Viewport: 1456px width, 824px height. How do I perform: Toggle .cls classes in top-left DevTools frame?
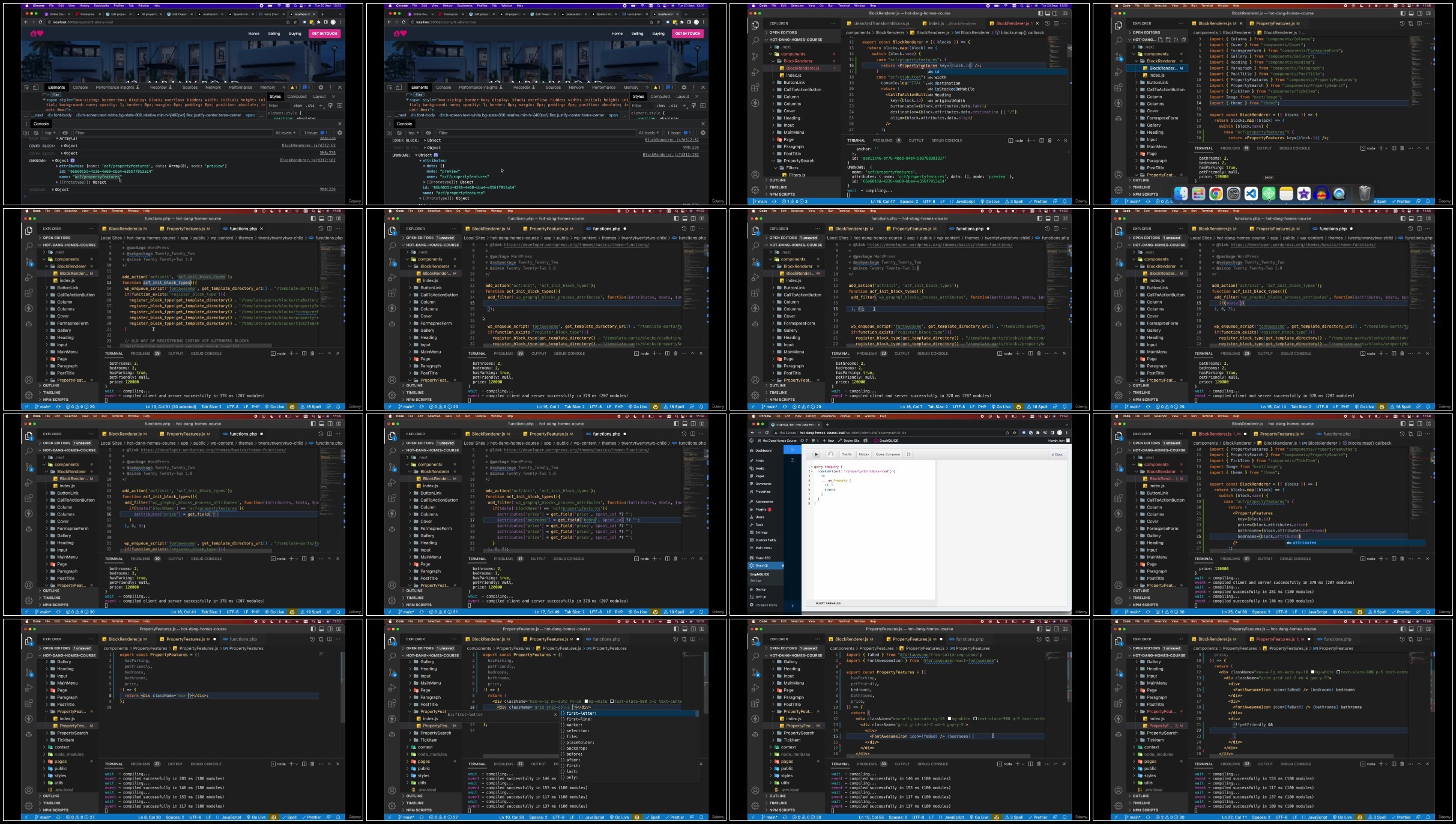pyautogui.click(x=310, y=106)
